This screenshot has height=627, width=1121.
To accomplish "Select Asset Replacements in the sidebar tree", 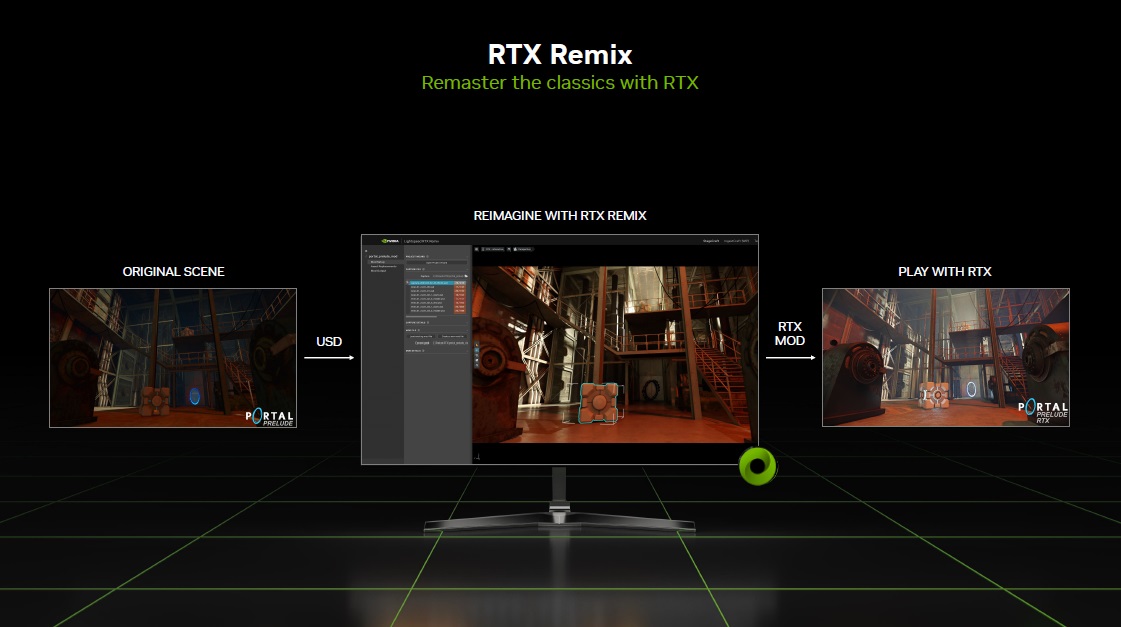I will [x=385, y=267].
